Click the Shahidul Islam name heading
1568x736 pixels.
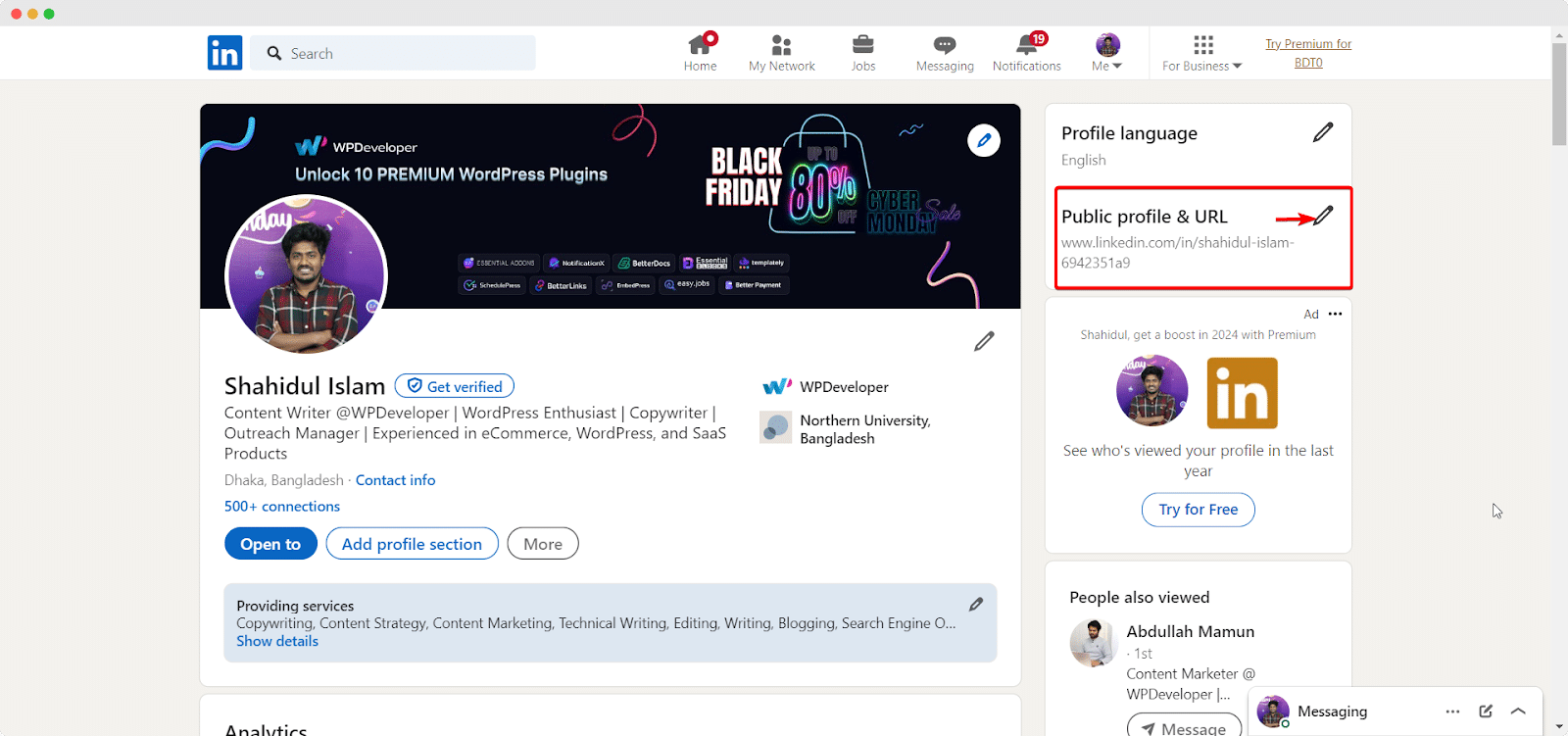[x=305, y=386]
